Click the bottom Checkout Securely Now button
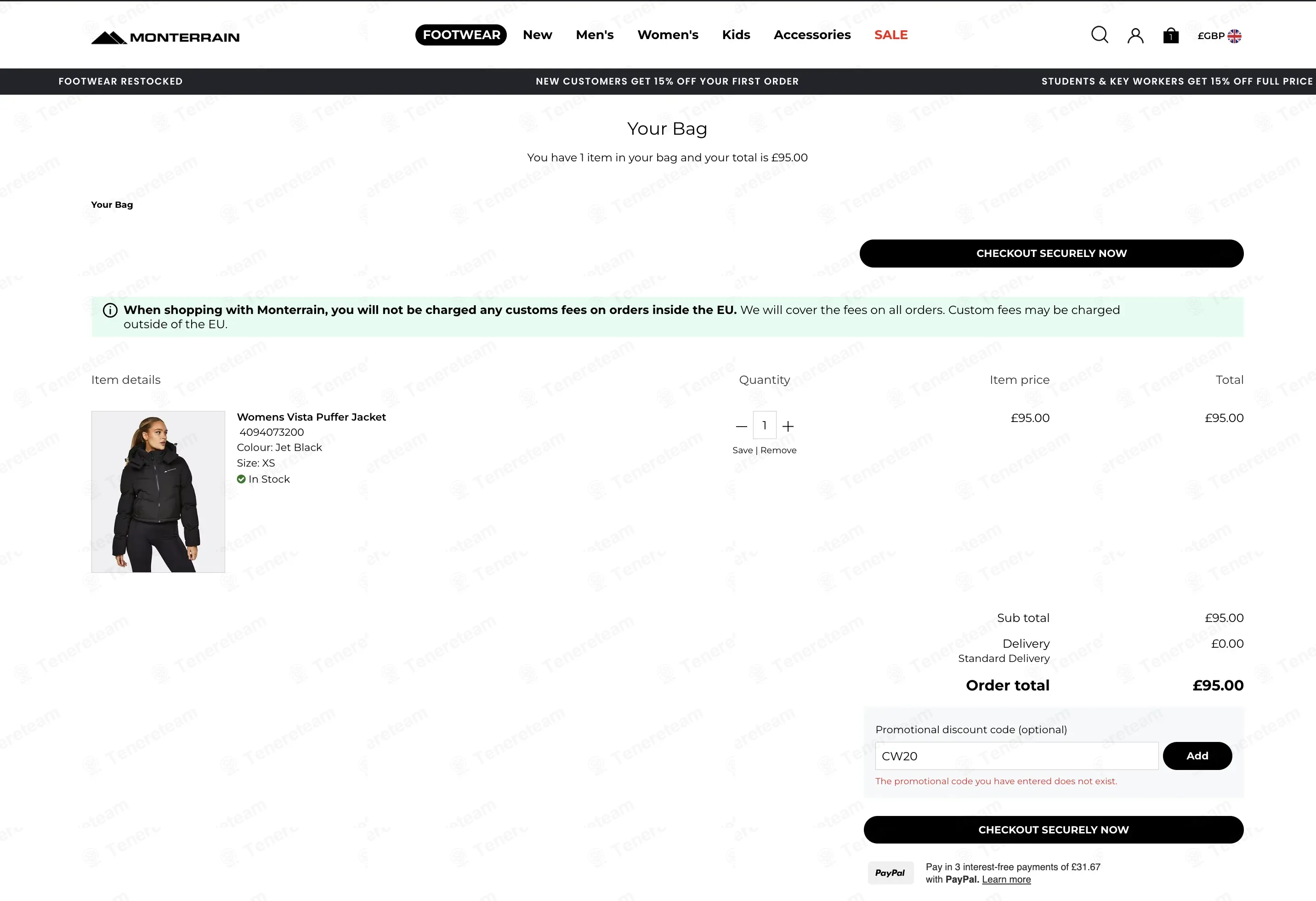The height and width of the screenshot is (901, 1316). click(x=1053, y=830)
